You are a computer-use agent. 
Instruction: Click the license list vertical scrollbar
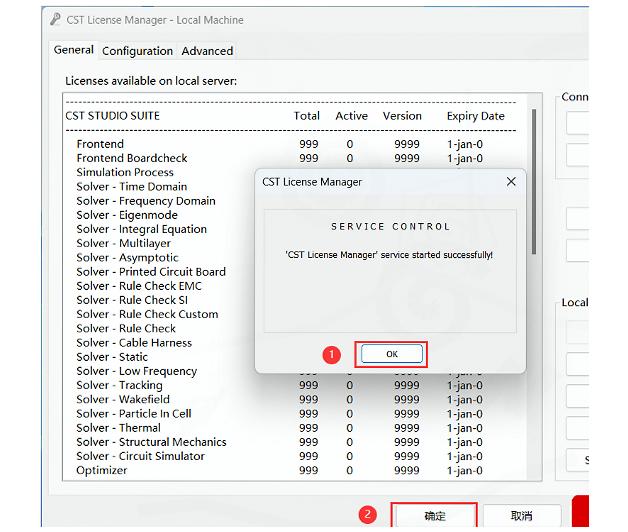coord(533,181)
